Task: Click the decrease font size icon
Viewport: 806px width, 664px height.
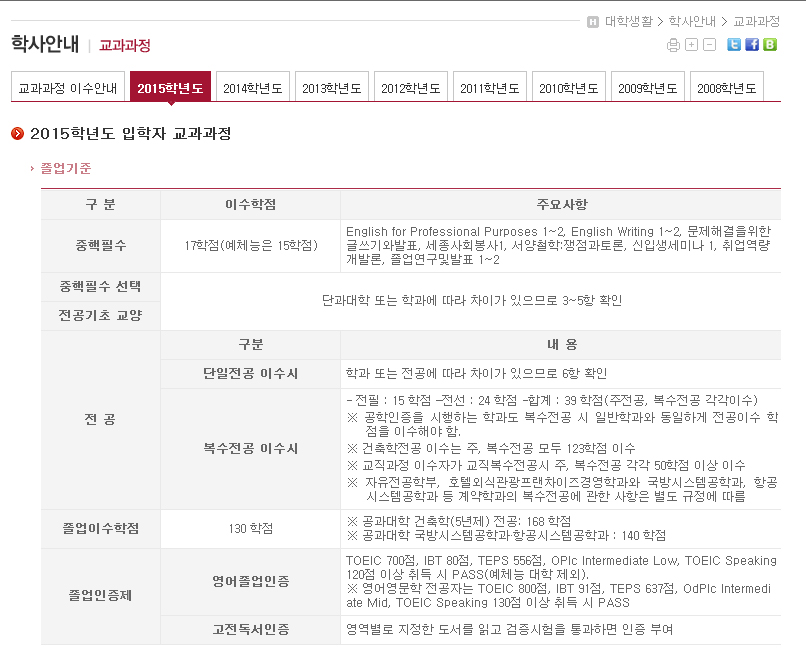Action: [708, 45]
